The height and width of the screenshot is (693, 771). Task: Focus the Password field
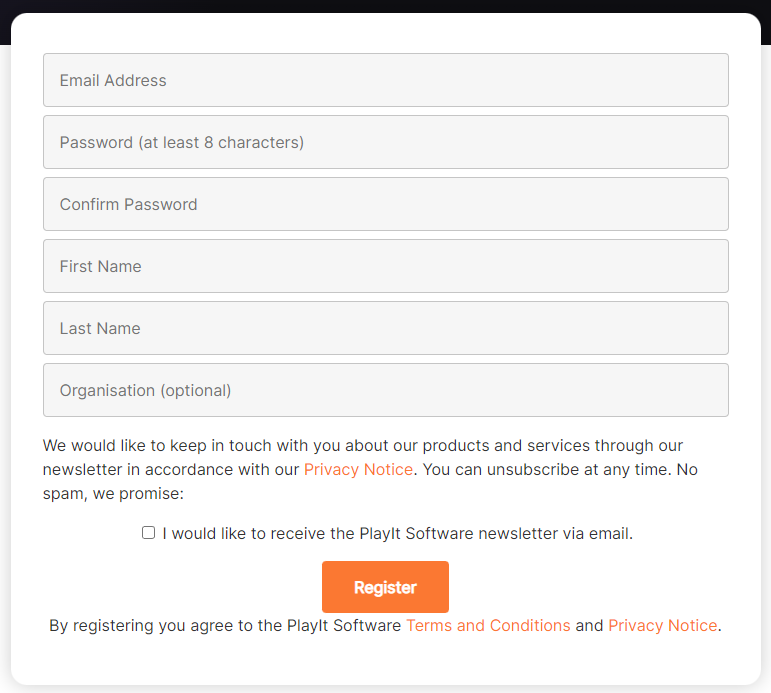click(385, 142)
